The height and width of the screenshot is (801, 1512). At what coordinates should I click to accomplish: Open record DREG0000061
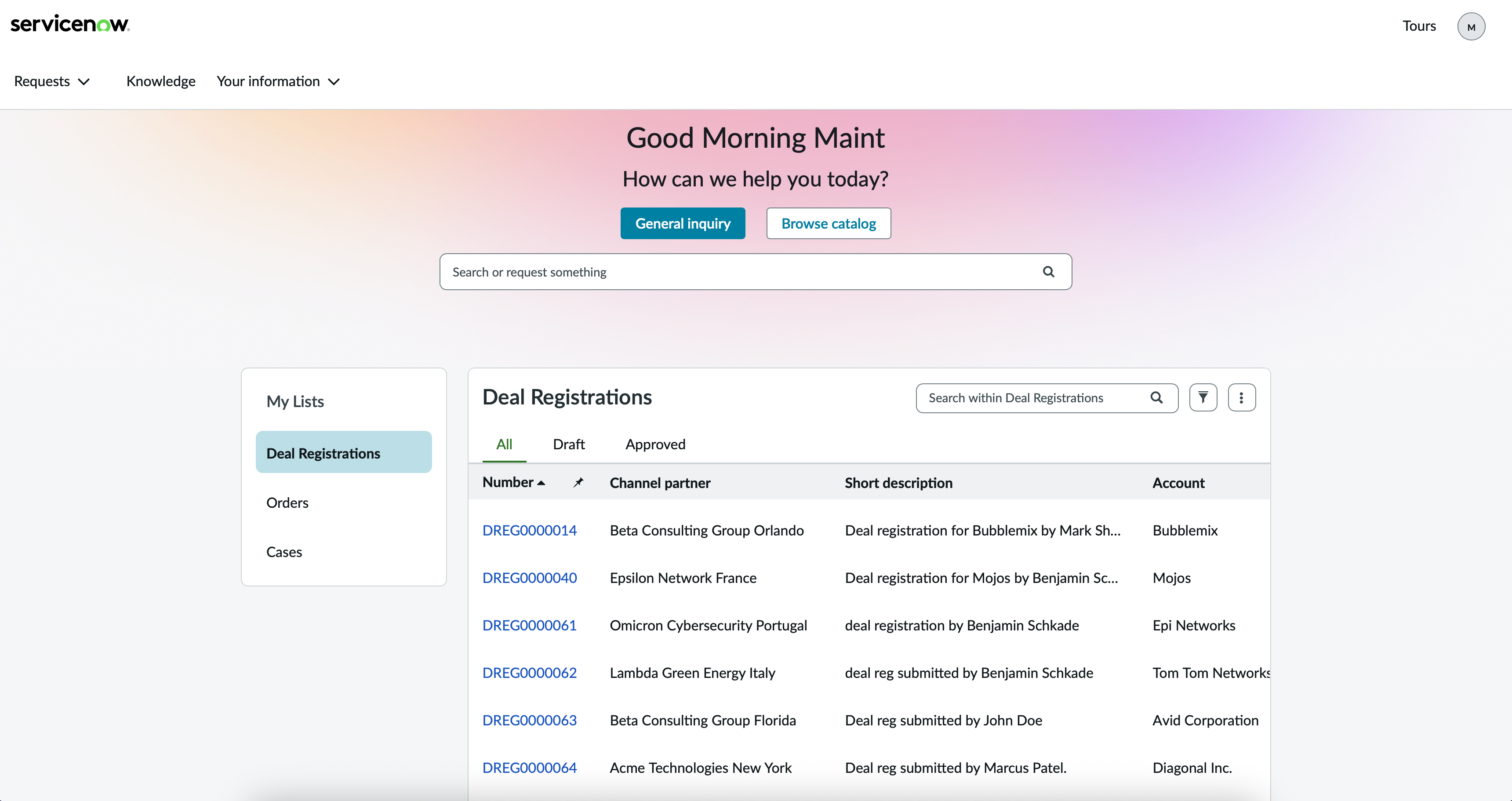click(x=529, y=626)
